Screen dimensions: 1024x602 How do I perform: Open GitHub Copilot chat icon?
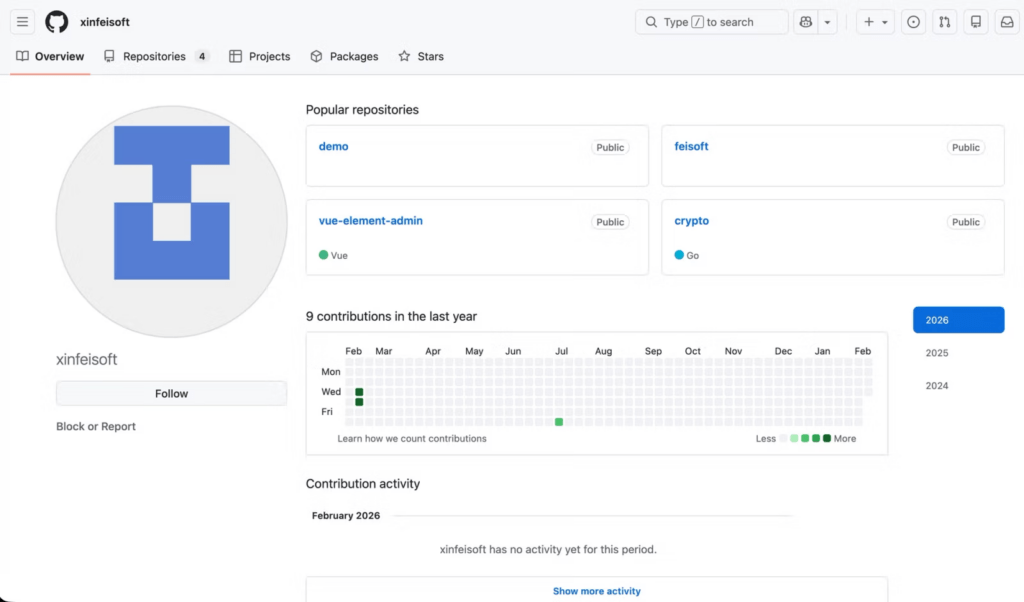pos(806,22)
